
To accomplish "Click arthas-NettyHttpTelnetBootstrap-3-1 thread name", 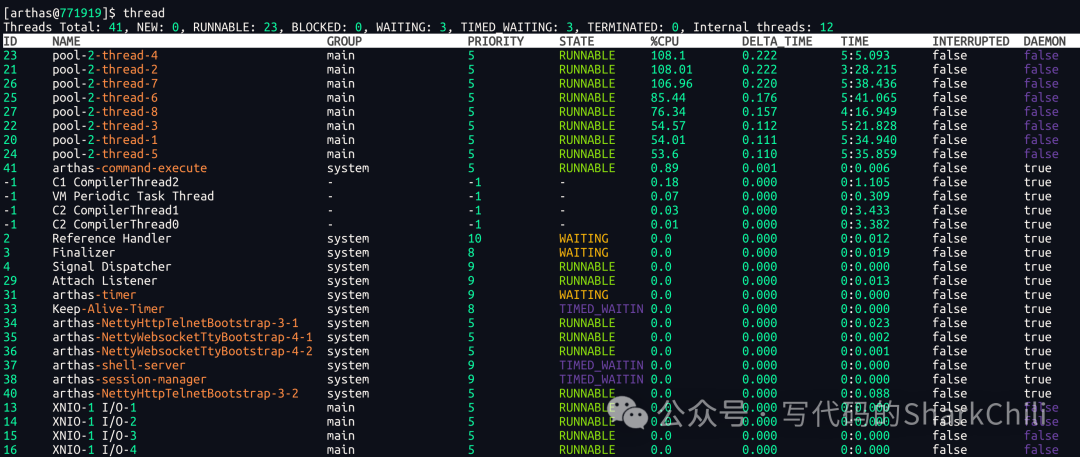I will [x=176, y=323].
